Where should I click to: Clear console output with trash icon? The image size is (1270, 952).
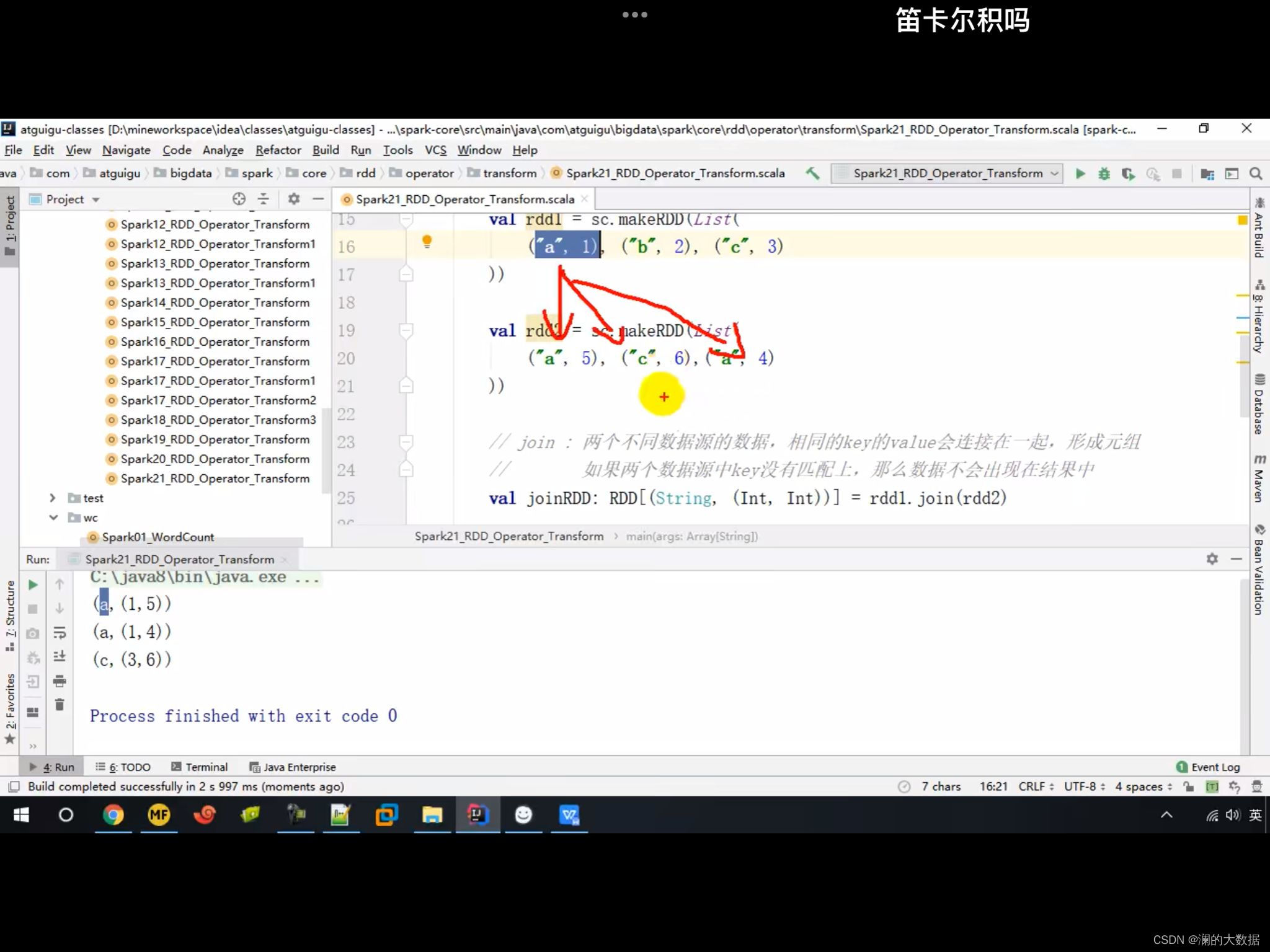pos(60,705)
